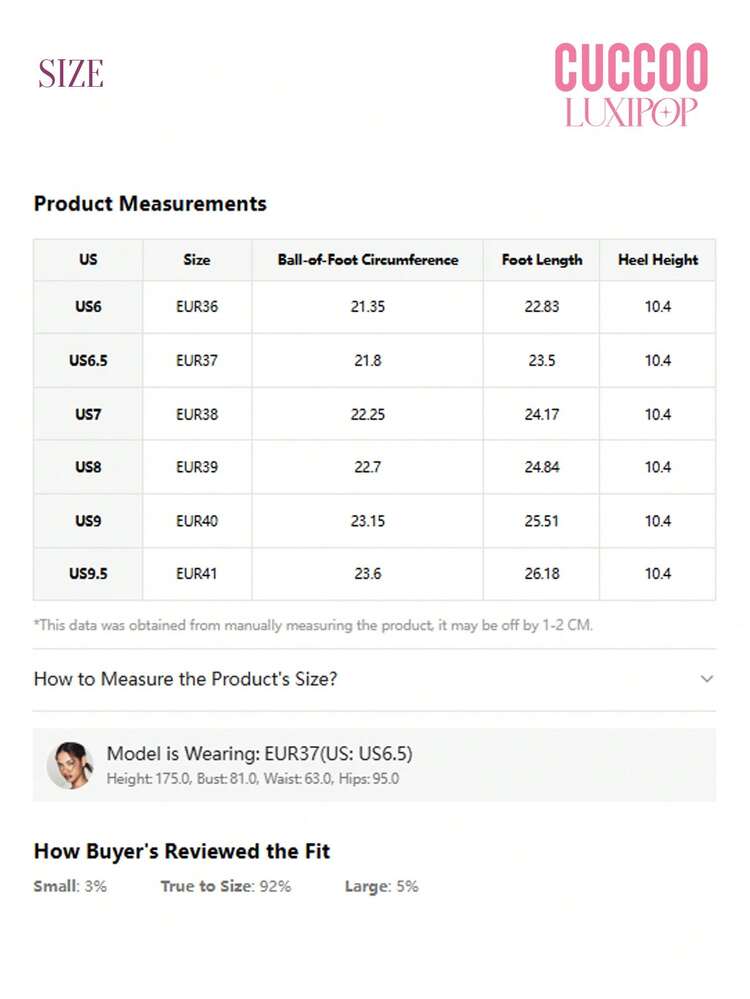Expand the How to Measure chevron
The height and width of the screenshot is (999, 750).
(706, 679)
